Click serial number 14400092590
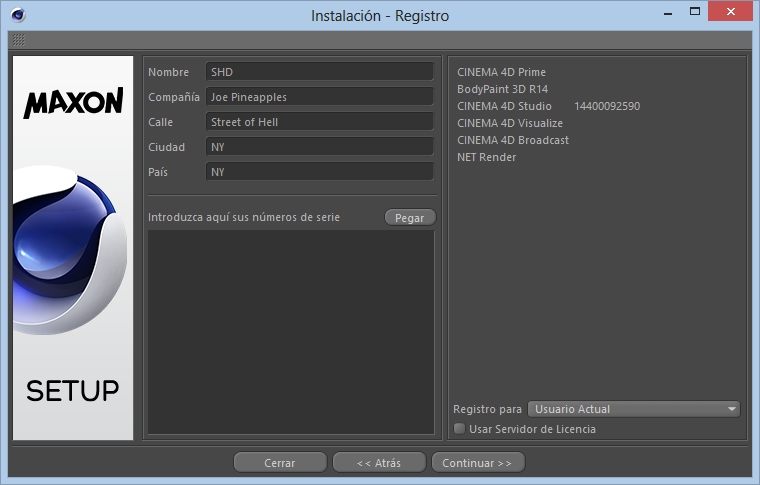The width and height of the screenshot is (760, 485). coord(607,106)
